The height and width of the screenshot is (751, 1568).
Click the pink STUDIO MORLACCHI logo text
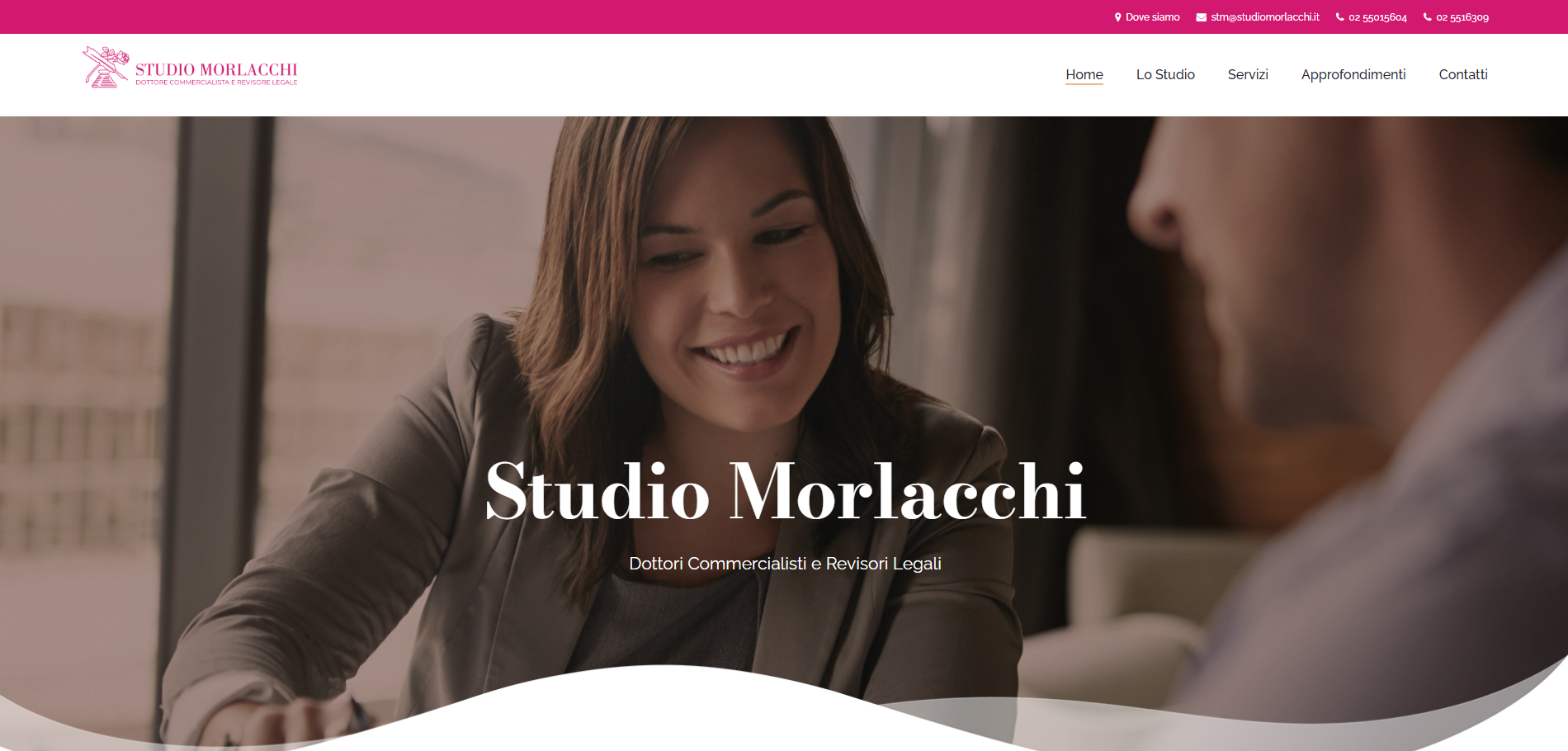(216, 69)
